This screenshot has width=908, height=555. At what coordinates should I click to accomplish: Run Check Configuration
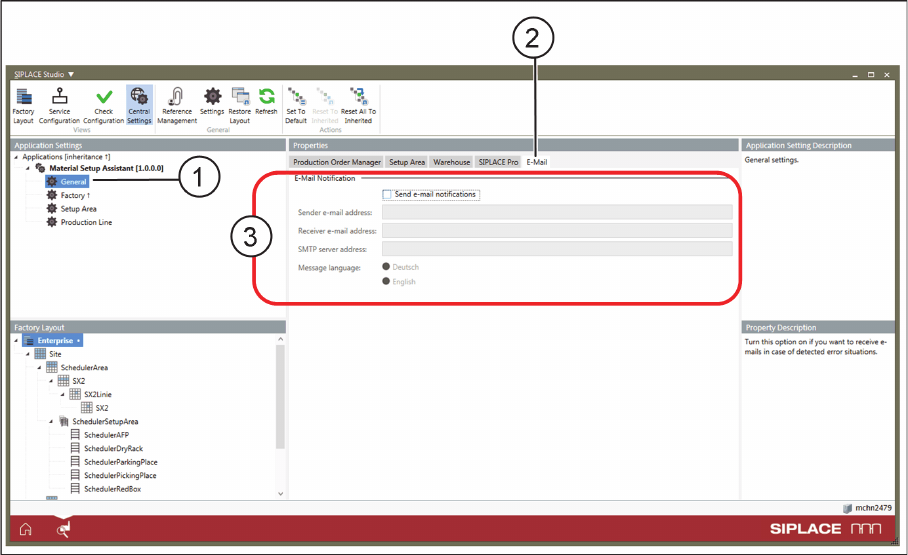tap(104, 105)
